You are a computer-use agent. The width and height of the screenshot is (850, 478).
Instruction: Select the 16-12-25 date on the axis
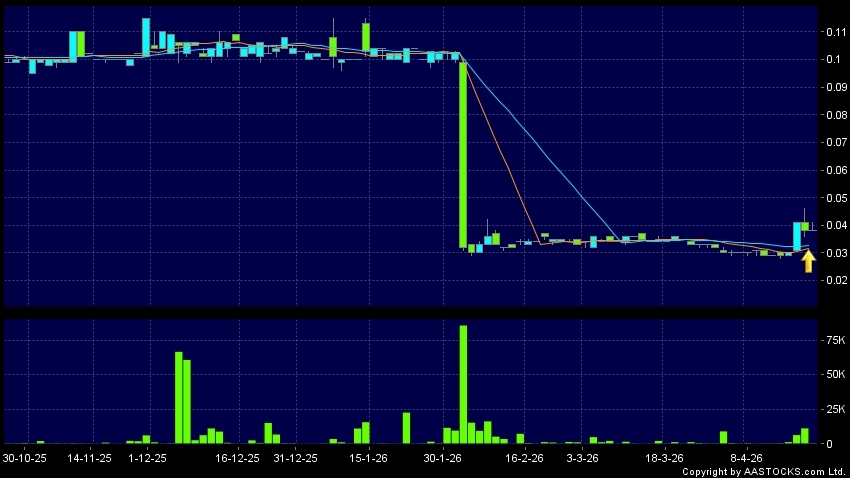pos(237,458)
